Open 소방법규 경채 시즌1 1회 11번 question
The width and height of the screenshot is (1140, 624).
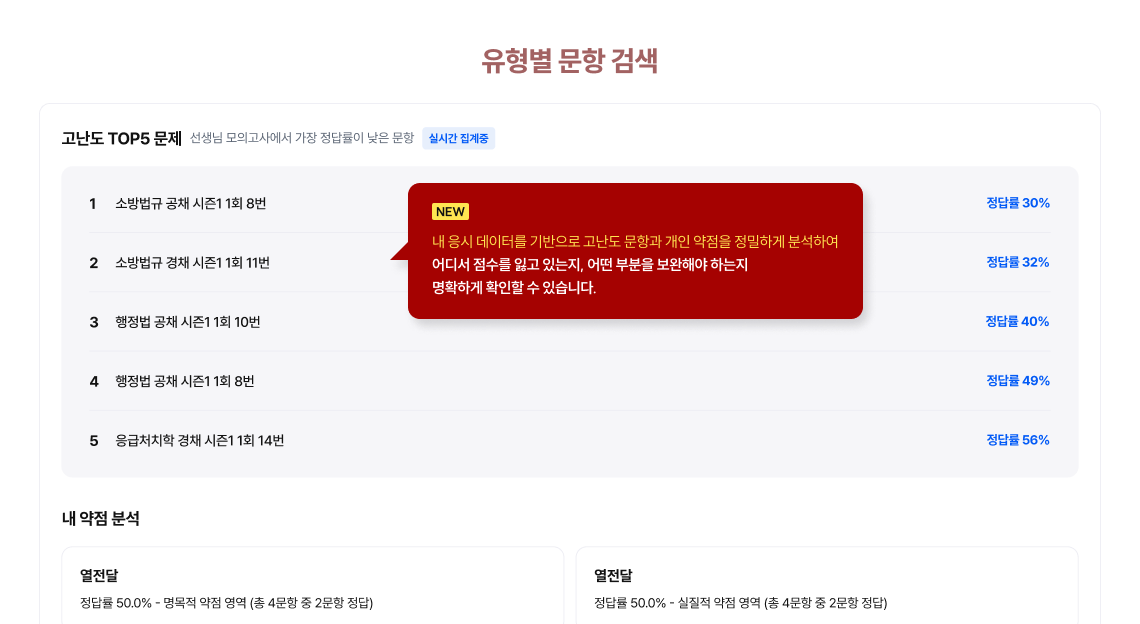(192, 263)
